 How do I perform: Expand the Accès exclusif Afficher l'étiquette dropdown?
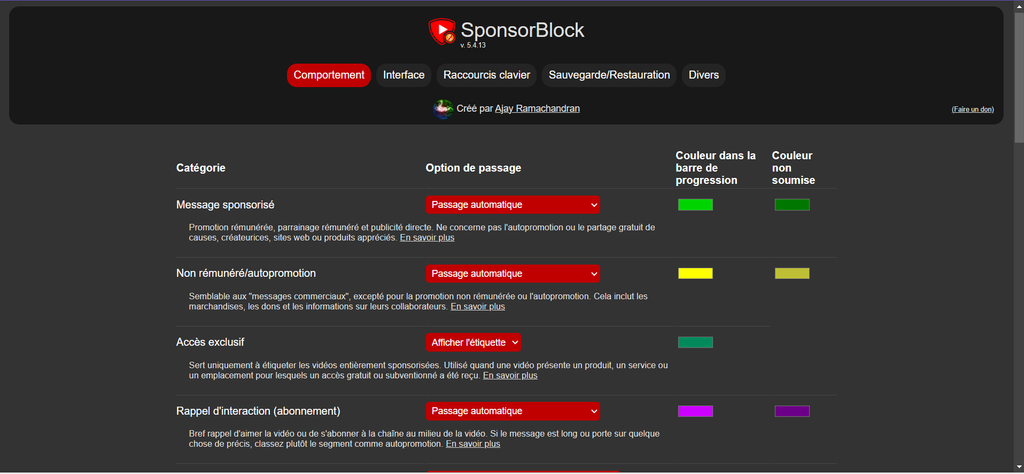[x=474, y=342]
